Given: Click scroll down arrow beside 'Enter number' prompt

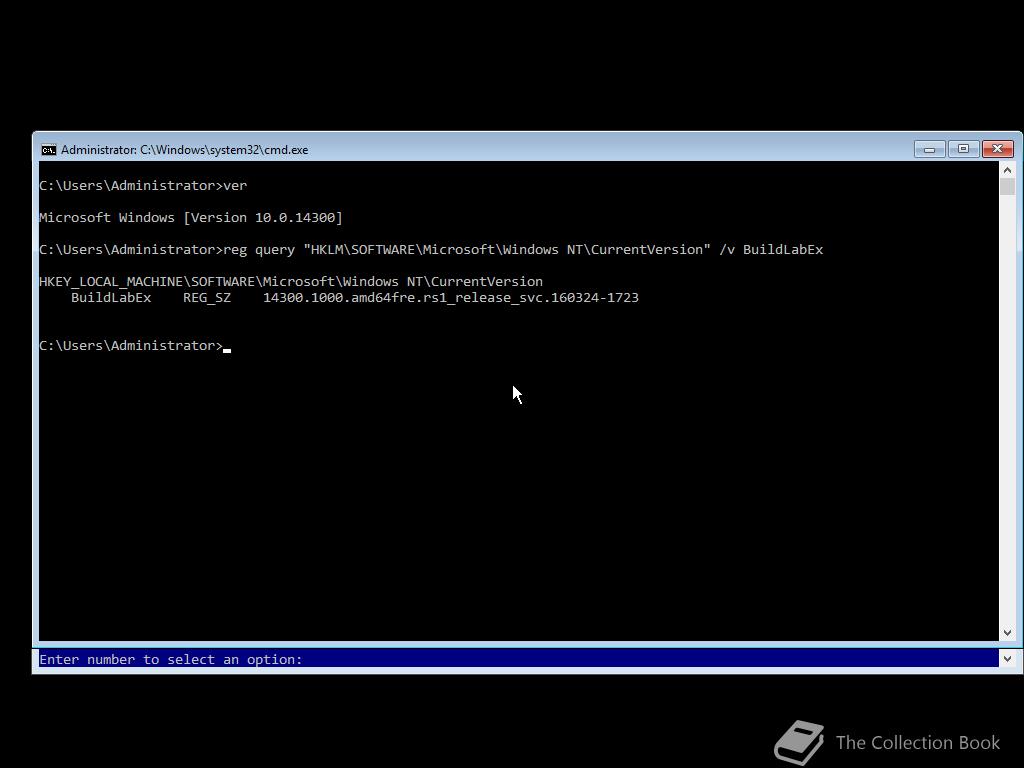Looking at the screenshot, I should click(x=1007, y=658).
